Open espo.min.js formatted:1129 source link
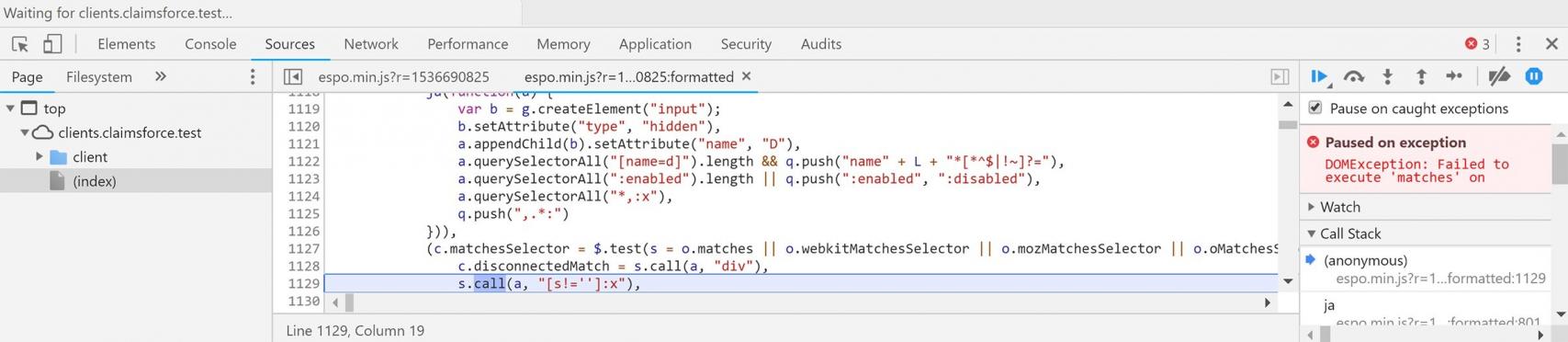This screenshot has height=342, width=1568. tap(1440, 278)
